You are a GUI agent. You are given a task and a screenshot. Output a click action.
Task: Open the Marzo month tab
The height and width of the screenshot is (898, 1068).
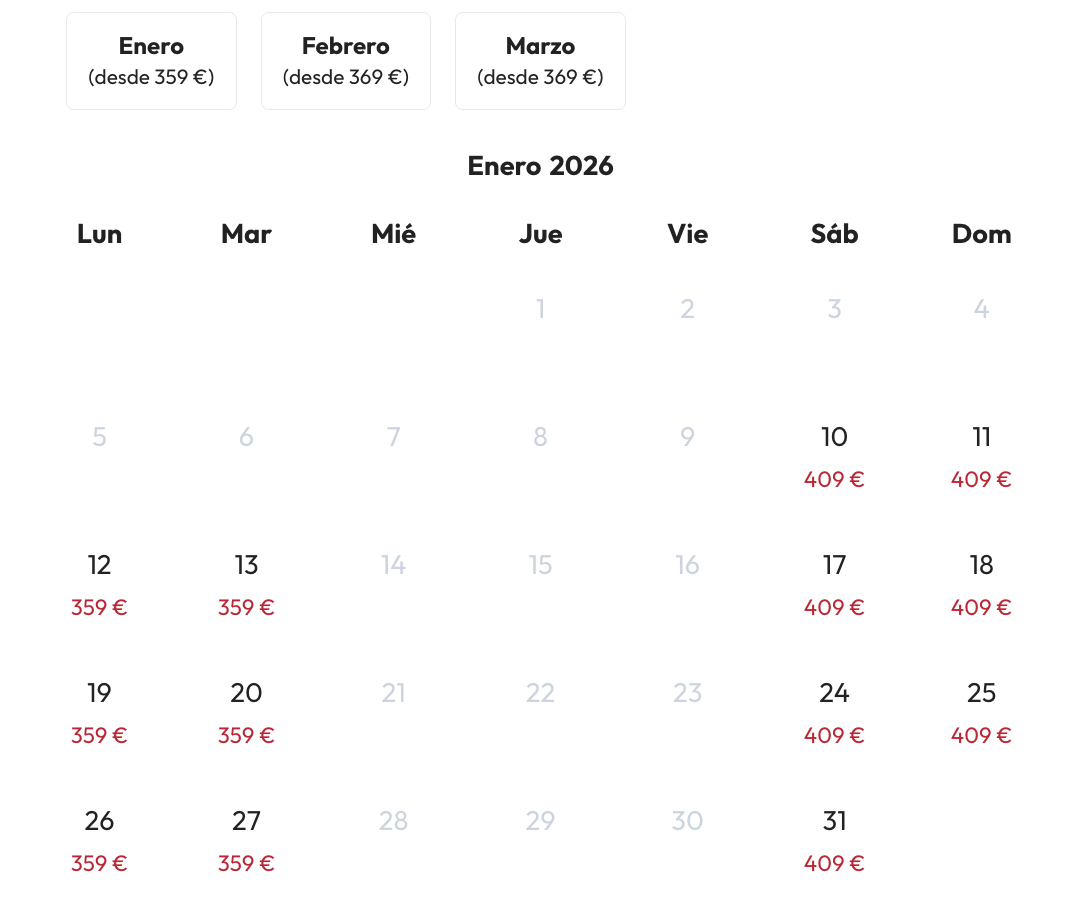540,61
